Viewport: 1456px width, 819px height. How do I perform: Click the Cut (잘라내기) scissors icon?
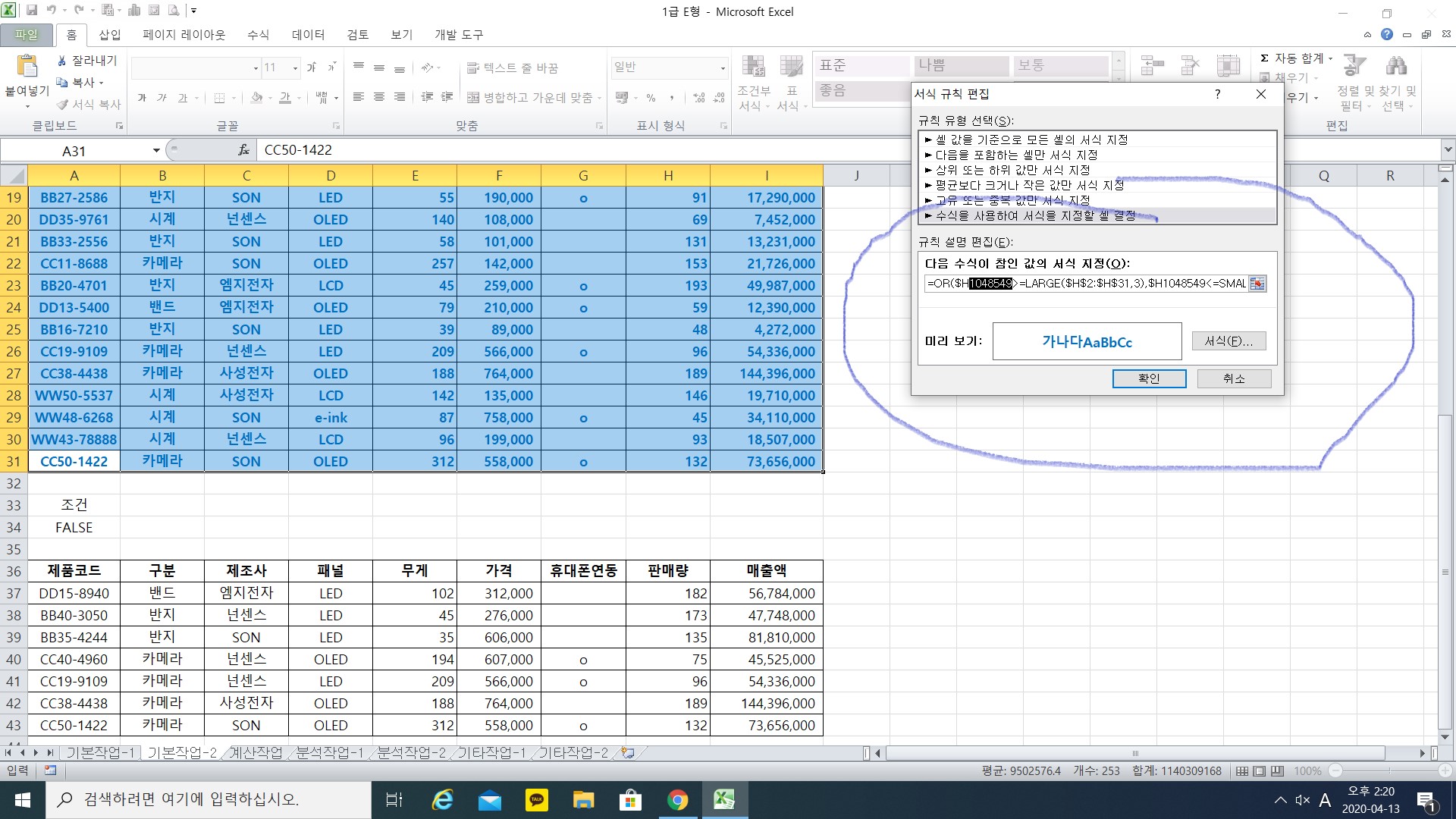(63, 61)
